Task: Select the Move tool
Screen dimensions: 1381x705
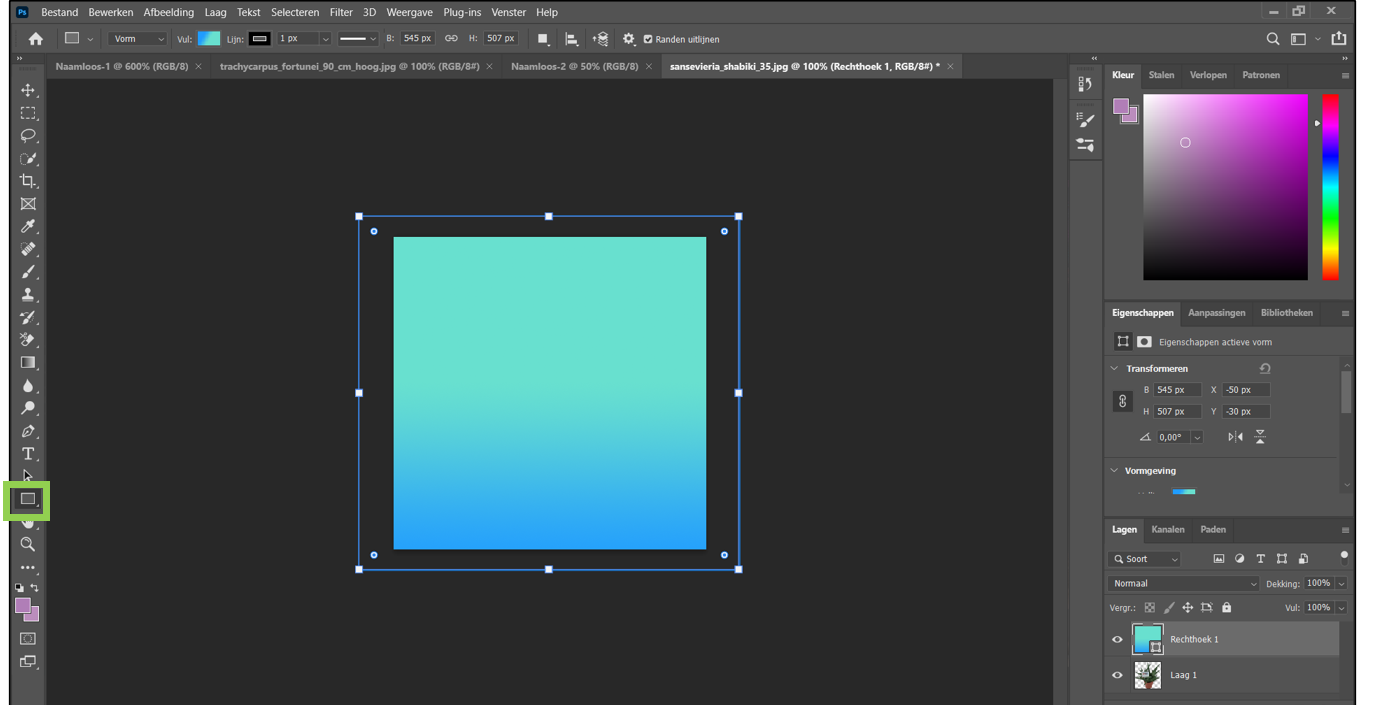Action: click(28, 90)
